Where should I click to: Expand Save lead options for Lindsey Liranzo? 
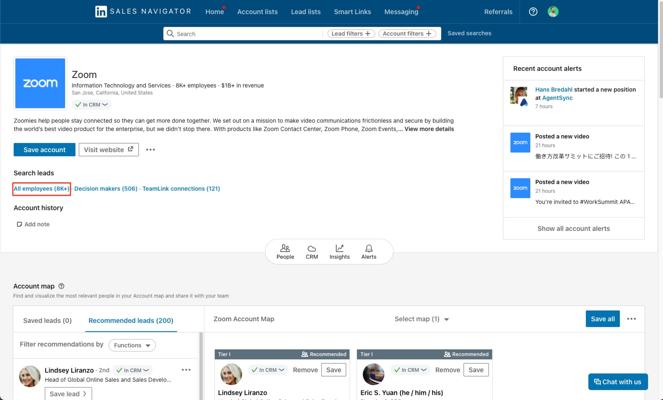[x=68, y=394]
